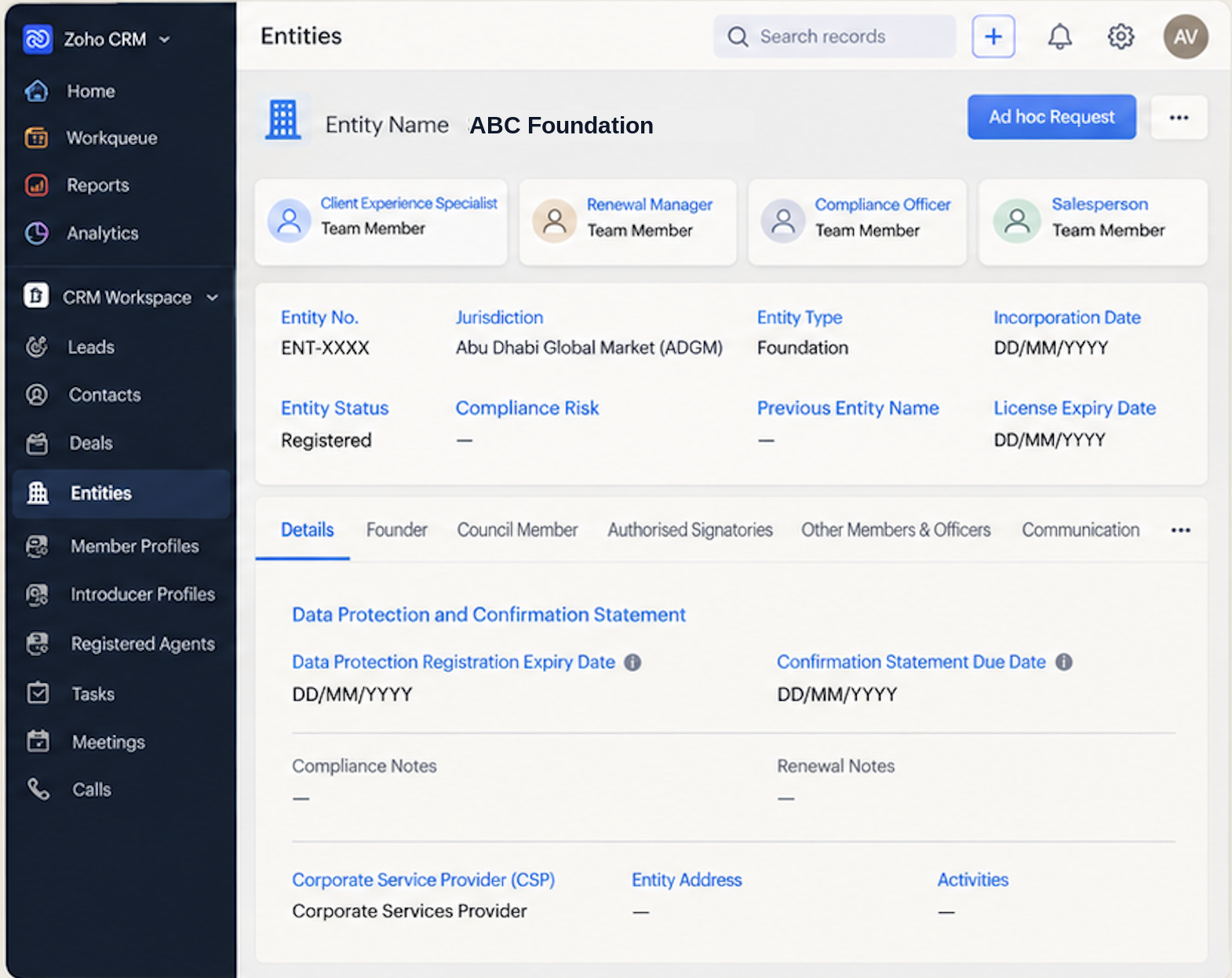
Task: Switch to the Council Member tab
Action: (518, 530)
